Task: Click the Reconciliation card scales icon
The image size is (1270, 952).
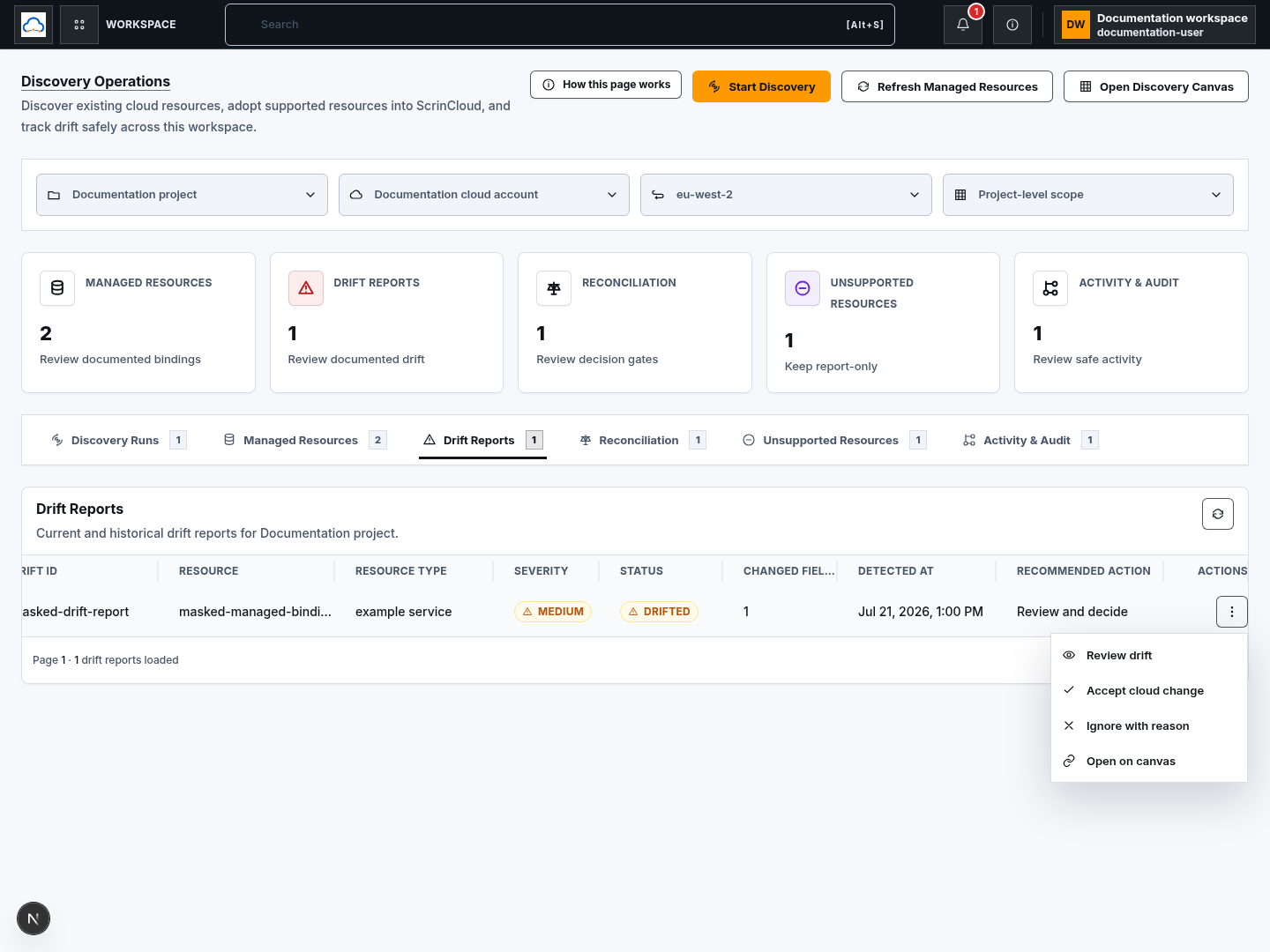Action: coord(554,288)
